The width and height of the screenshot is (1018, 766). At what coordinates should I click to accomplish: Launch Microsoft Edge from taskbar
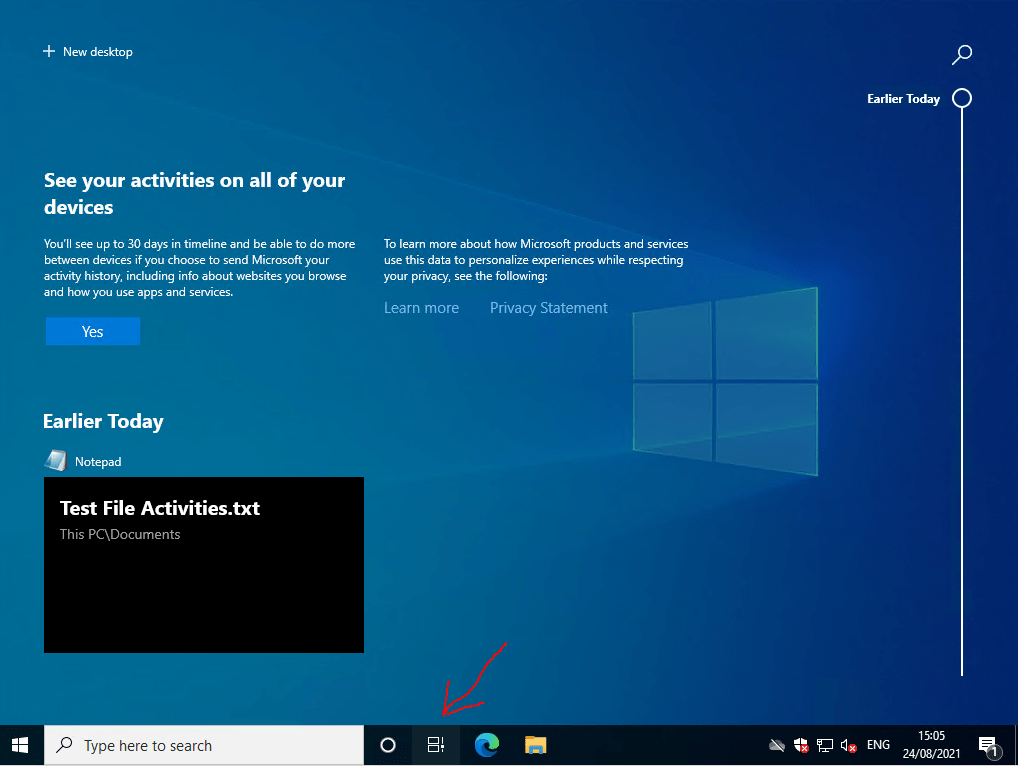coord(486,745)
